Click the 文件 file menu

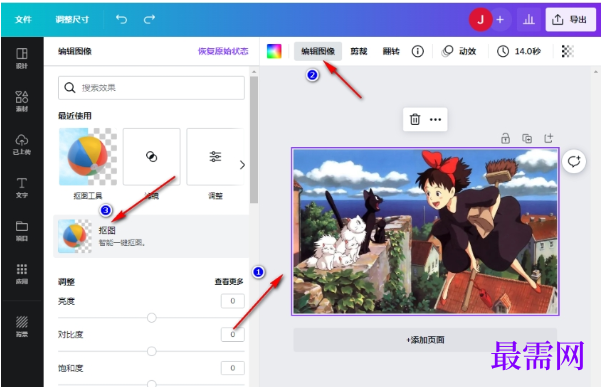[x=23, y=19]
